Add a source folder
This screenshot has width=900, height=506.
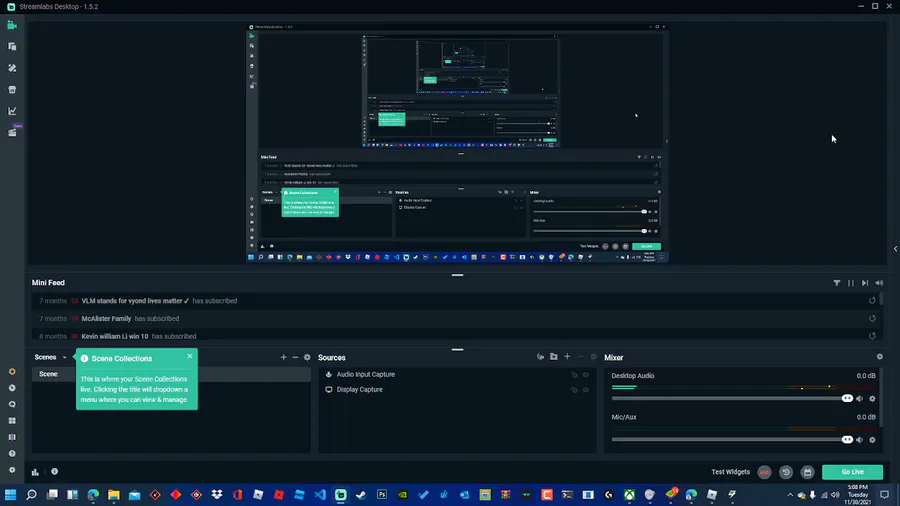pyautogui.click(x=554, y=357)
